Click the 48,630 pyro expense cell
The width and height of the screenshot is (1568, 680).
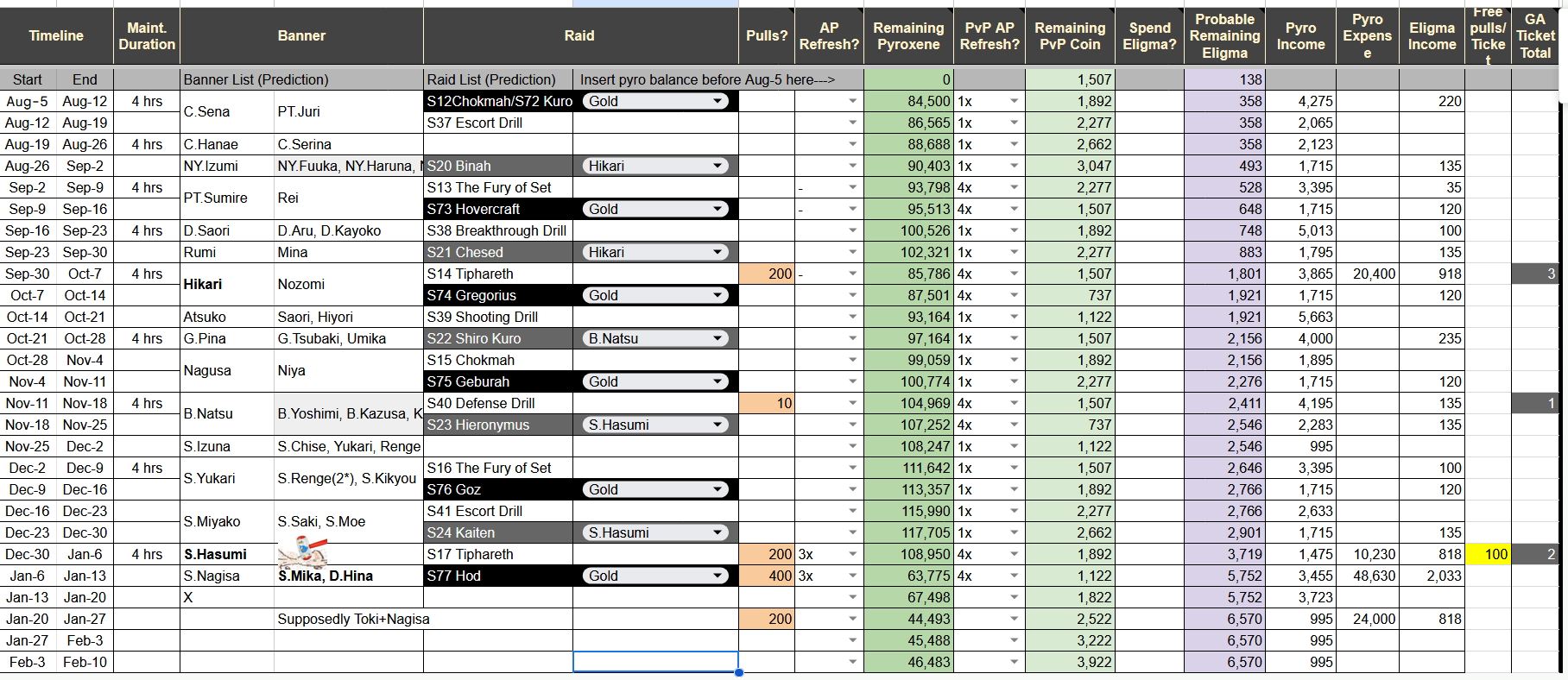1368,576
